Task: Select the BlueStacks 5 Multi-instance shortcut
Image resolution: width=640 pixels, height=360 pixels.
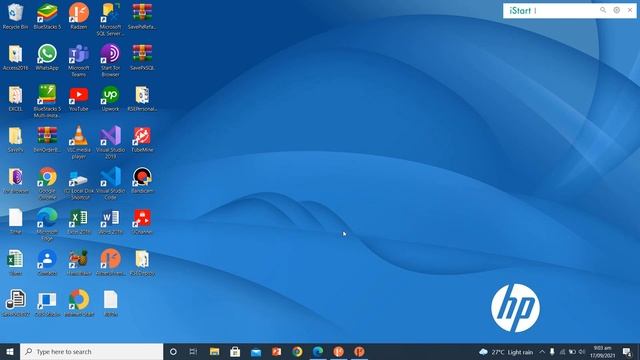Action: (x=47, y=101)
